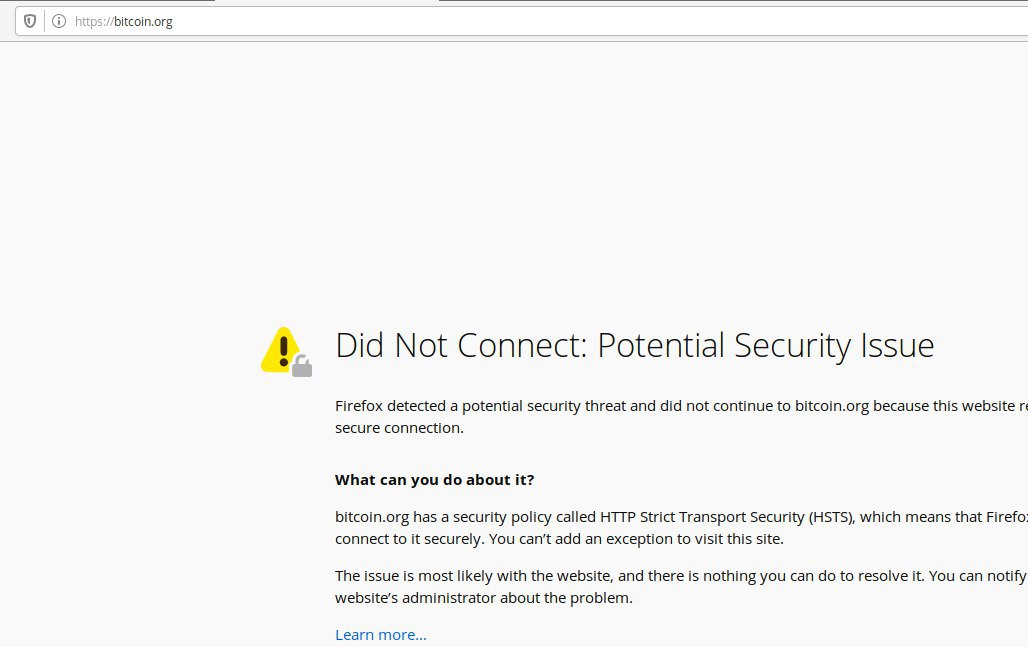Click 'HTTP Strict Transport Security' phrase
This screenshot has height=647, width=1028.
click(702, 517)
